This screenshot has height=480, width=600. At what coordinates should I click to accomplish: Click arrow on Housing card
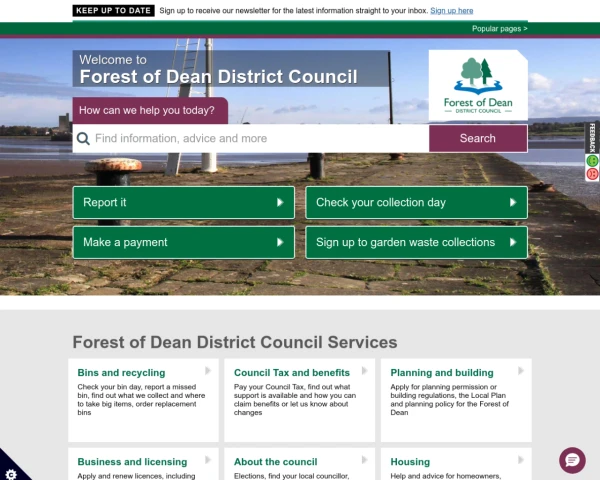pos(521,460)
